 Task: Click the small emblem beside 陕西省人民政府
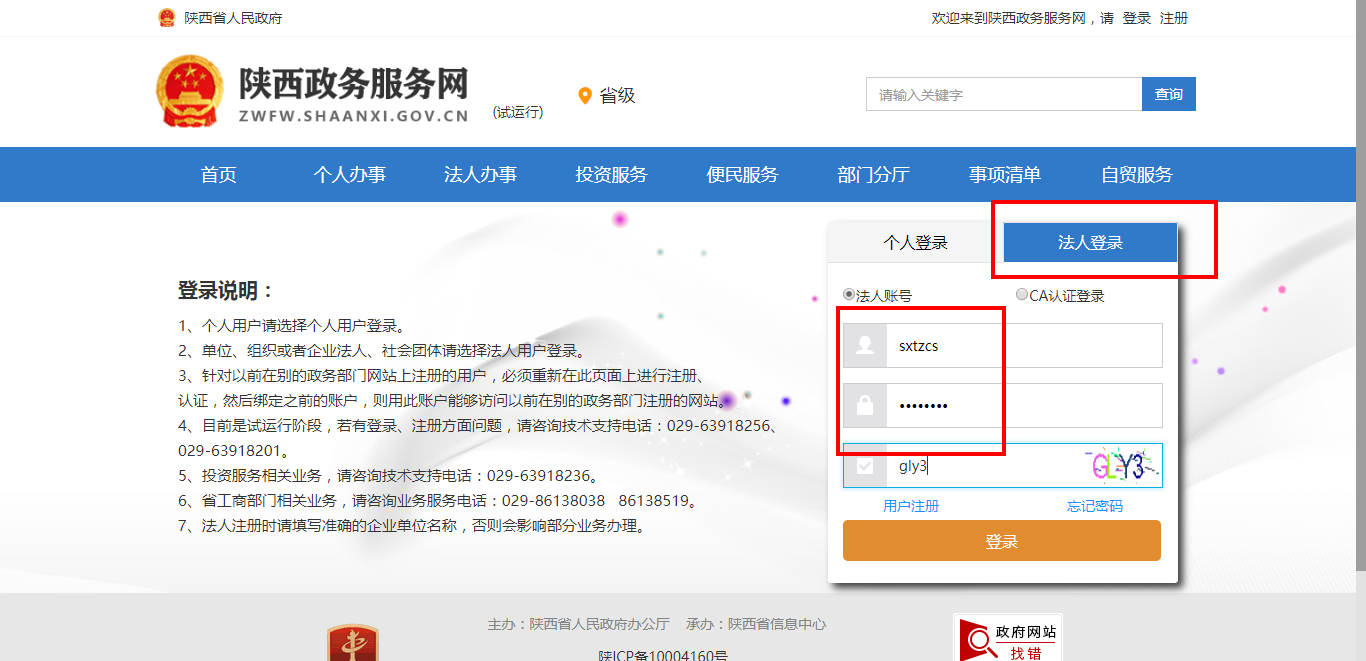click(x=166, y=18)
